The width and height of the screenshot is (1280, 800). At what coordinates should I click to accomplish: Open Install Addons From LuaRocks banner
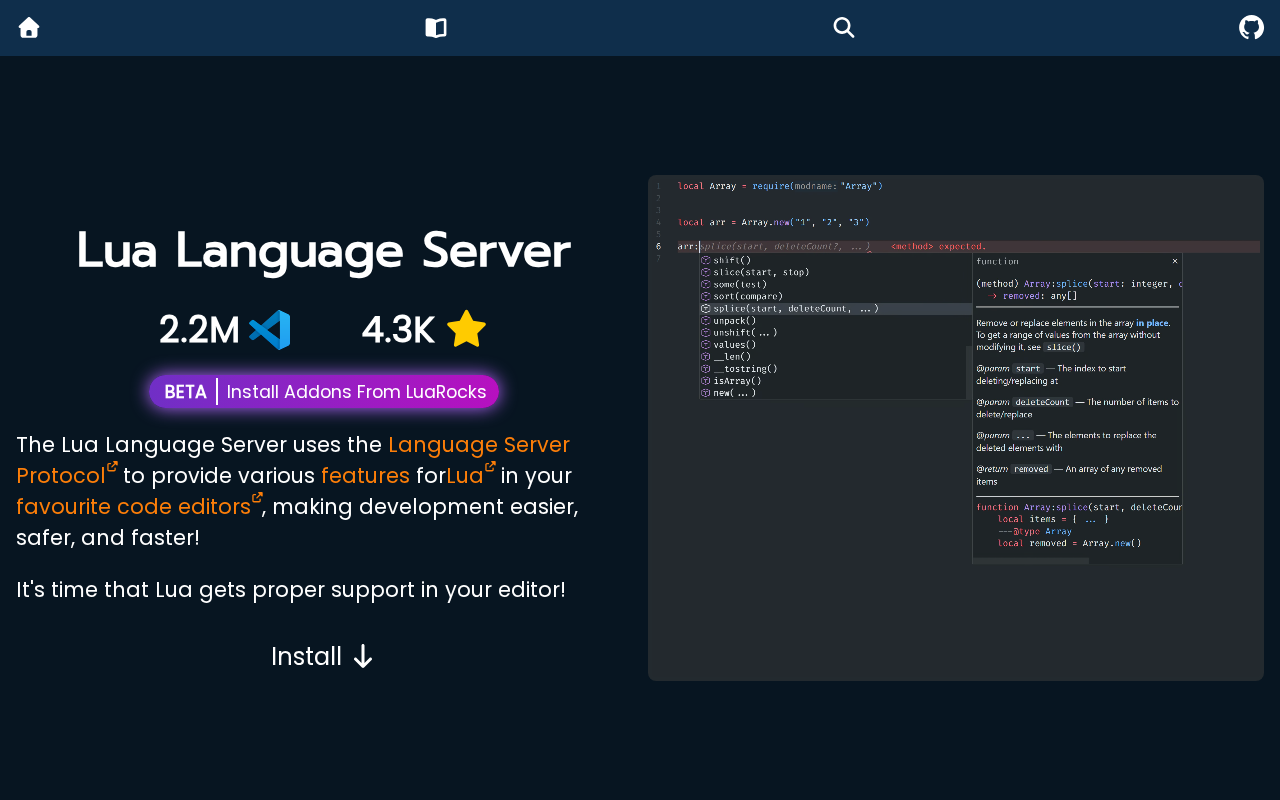[x=324, y=392]
